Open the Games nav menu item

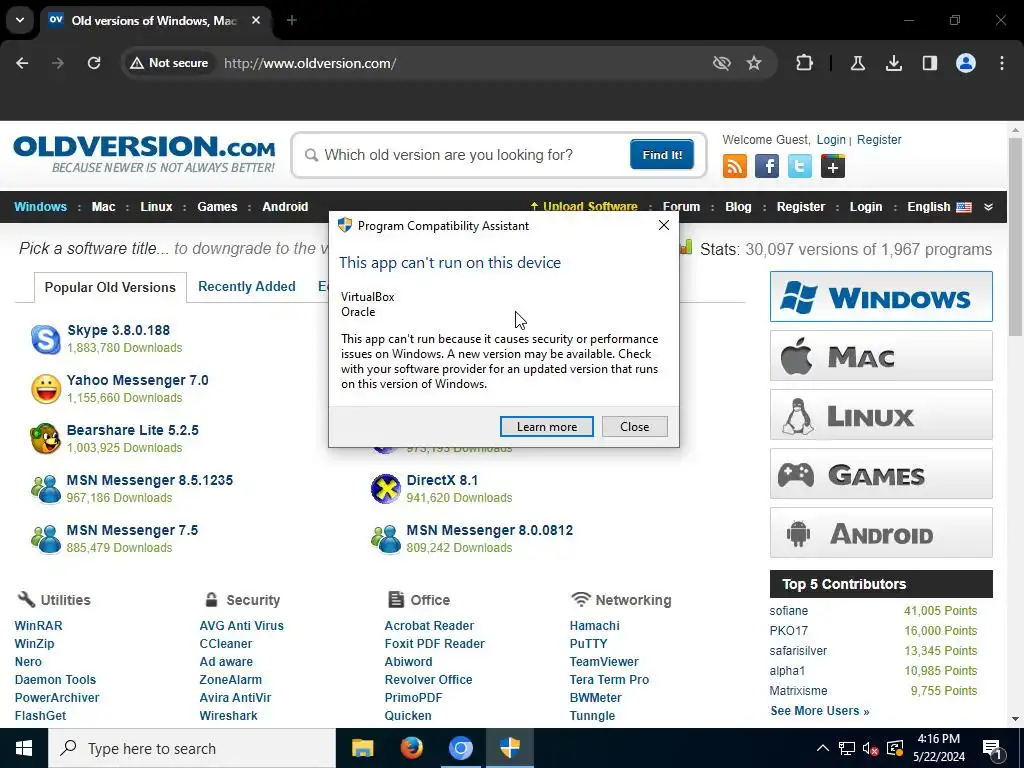217,207
